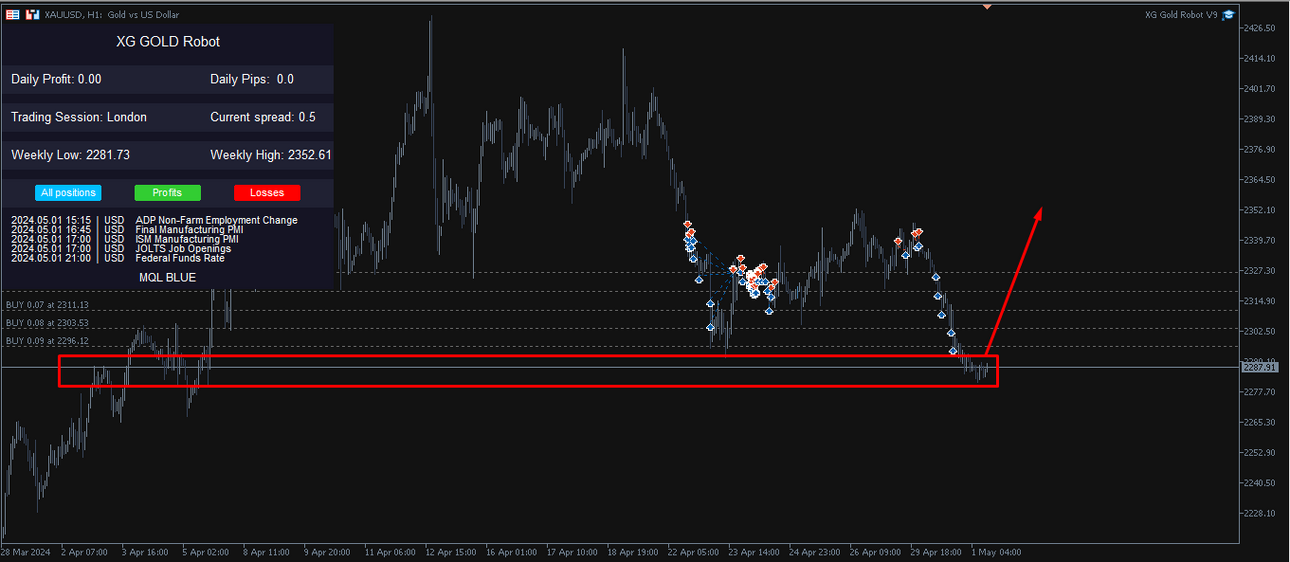Click the red Losses button
The width and height of the screenshot is (1290, 562).
point(267,193)
